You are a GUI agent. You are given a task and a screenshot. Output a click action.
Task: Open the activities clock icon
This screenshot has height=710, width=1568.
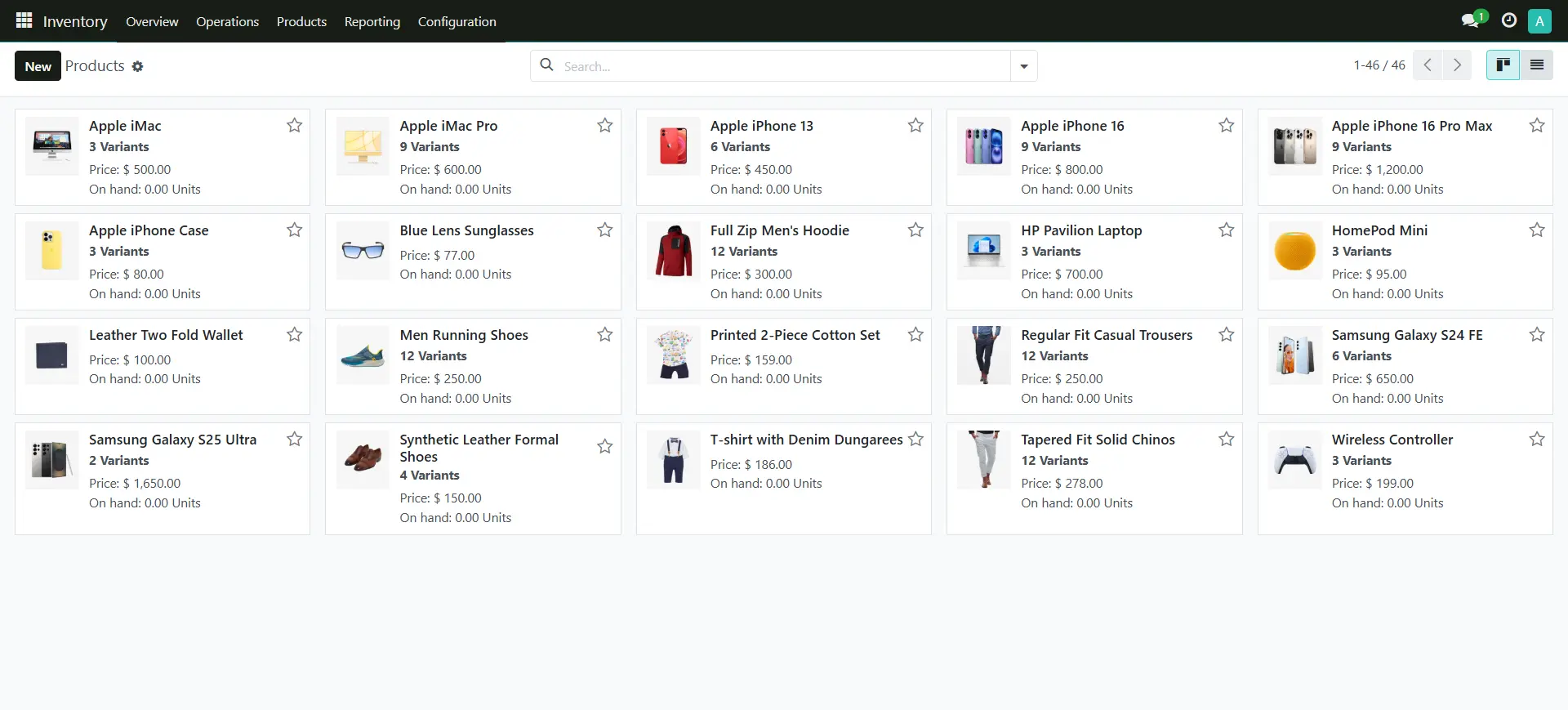pyautogui.click(x=1508, y=20)
